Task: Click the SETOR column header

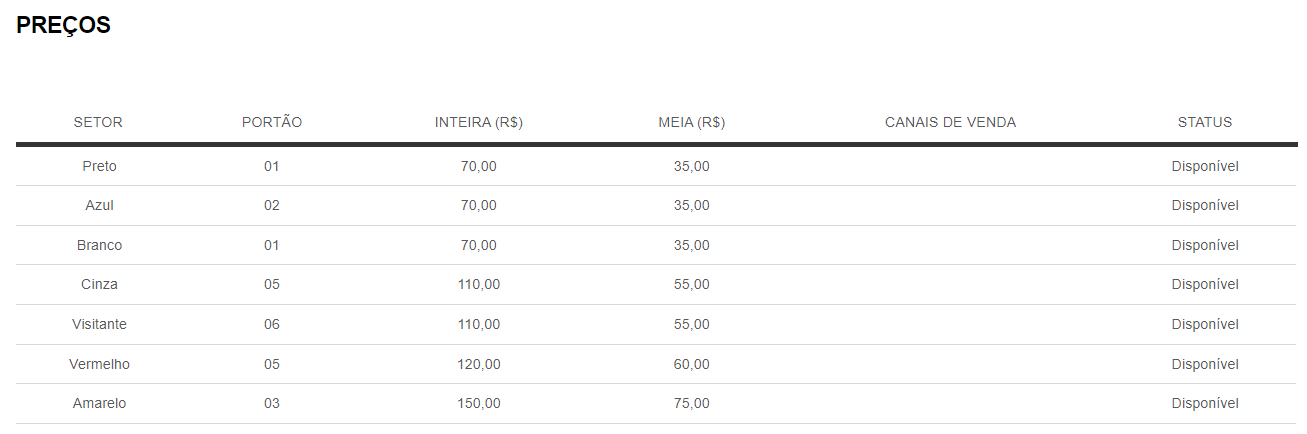Action: pos(98,122)
